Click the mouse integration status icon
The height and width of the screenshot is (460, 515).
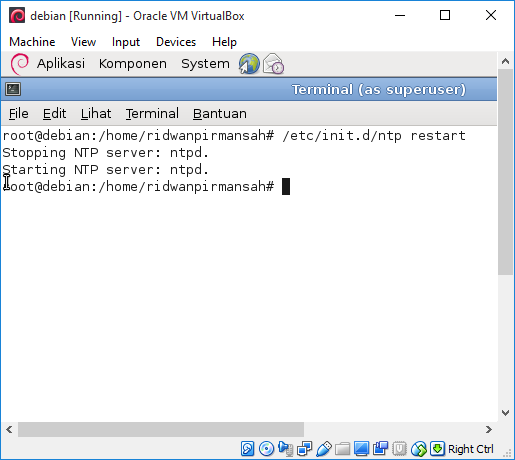(x=419, y=449)
